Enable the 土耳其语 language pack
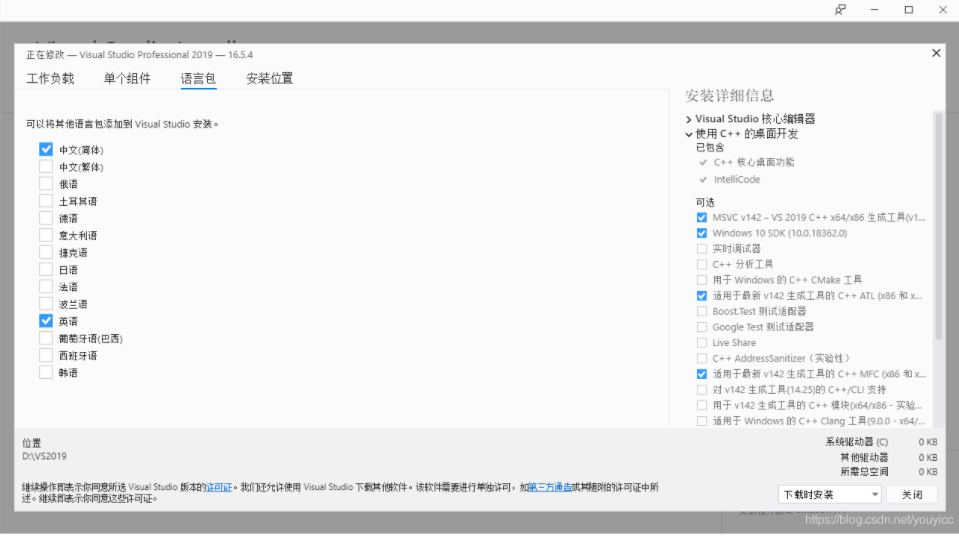Viewport: 959px width, 538px height. click(46, 201)
